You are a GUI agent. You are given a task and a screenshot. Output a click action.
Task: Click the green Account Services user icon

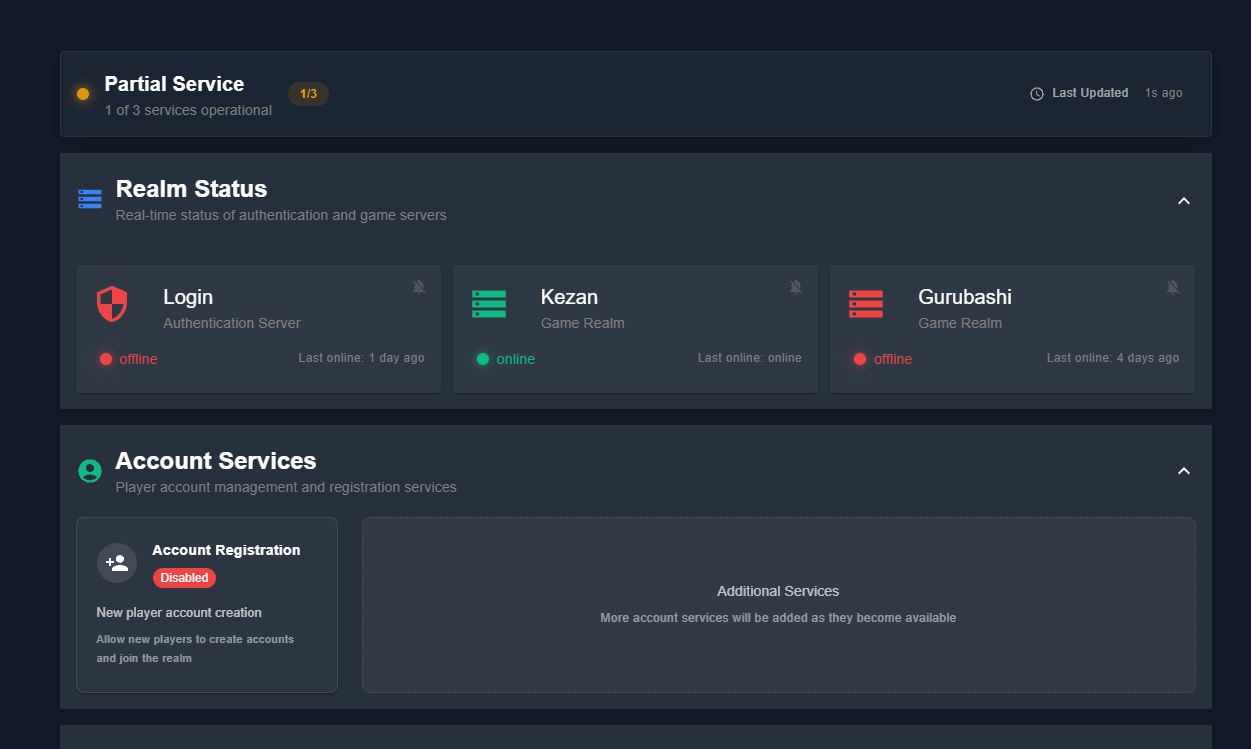[x=90, y=471]
